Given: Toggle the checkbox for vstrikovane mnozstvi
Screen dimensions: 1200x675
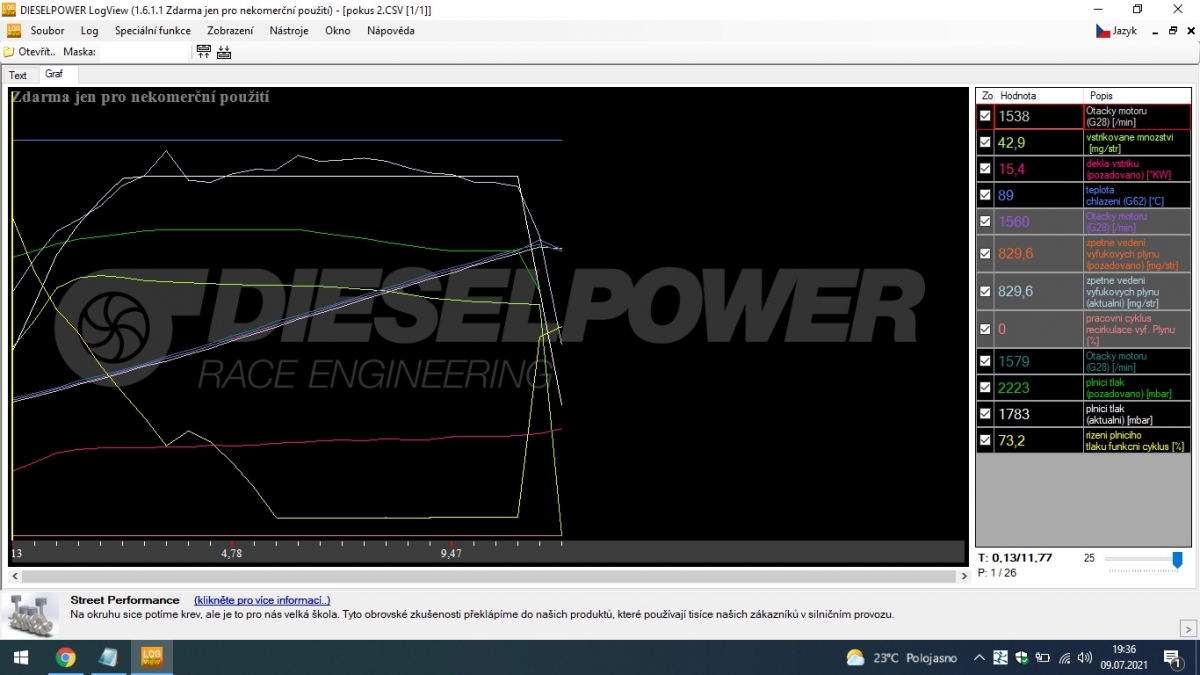Looking at the screenshot, I should coord(985,143).
